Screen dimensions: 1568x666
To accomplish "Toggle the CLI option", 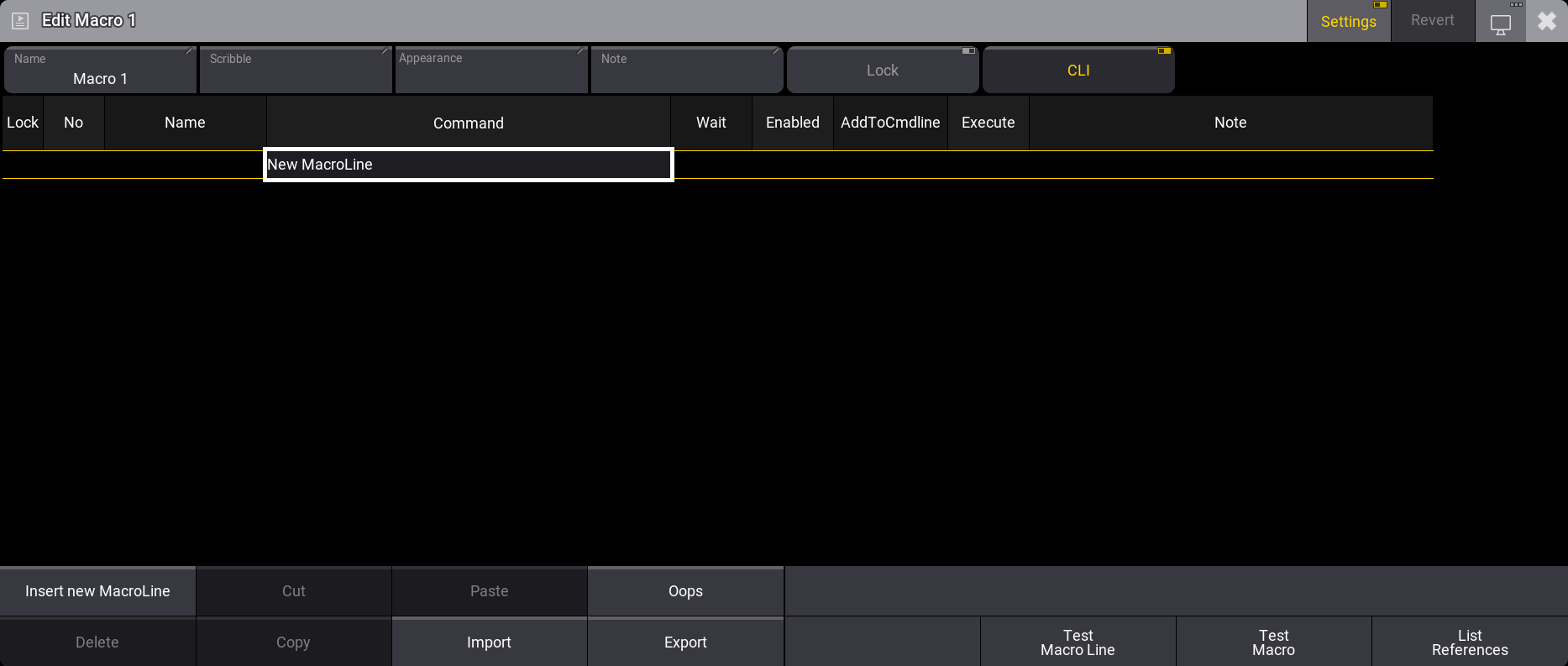I will click(1078, 71).
